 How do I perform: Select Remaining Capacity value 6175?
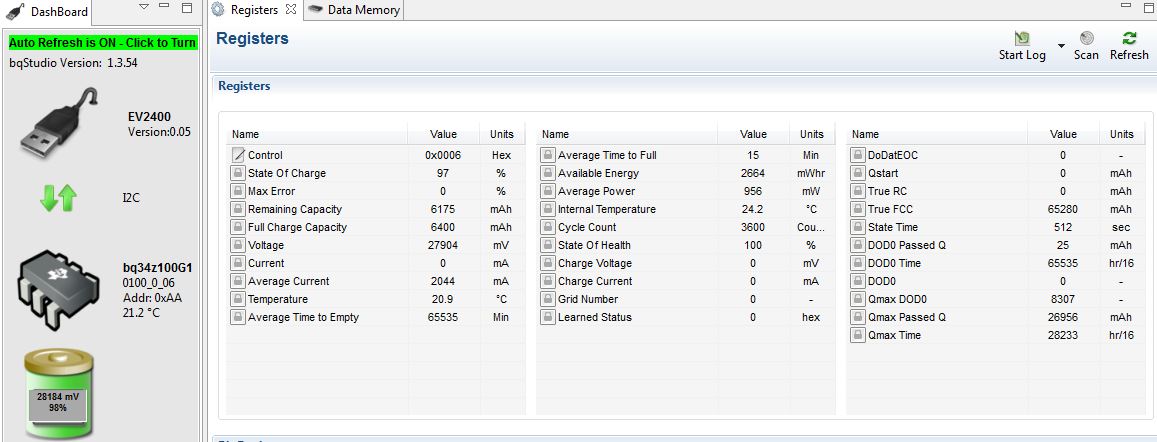tap(443, 209)
